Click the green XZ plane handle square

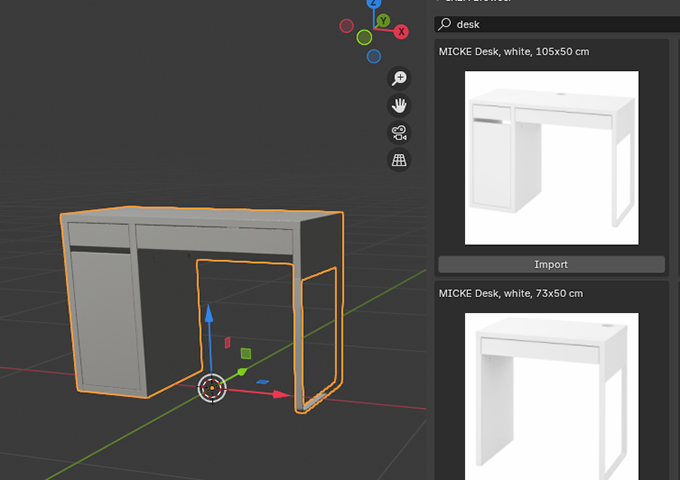(246, 353)
